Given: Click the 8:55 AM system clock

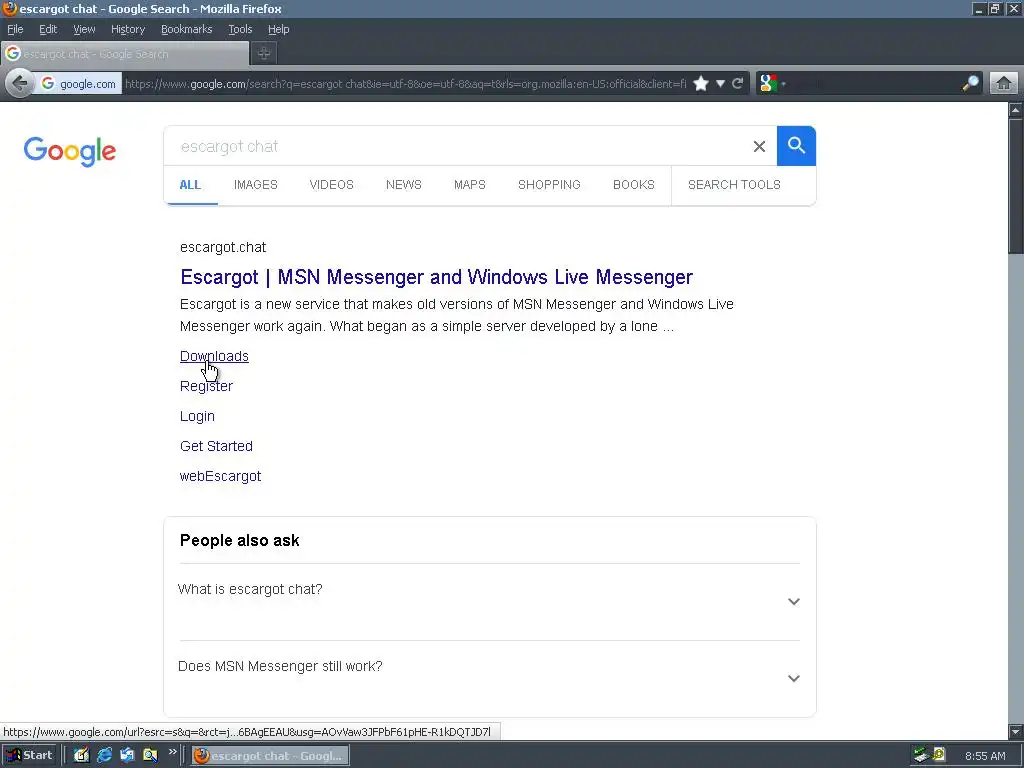Looking at the screenshot, I should click(x=985, y=756).
